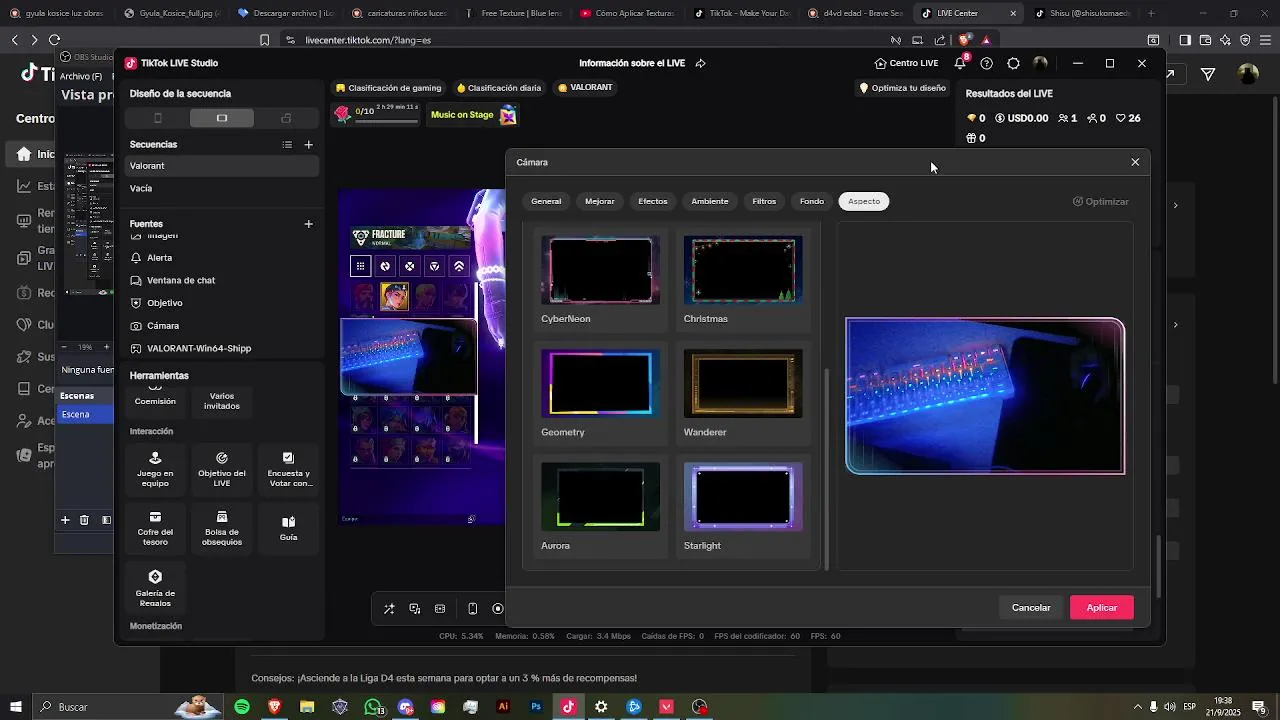Switch to the Aspecto tab
This screenshot has height=720, width=1280.
coord(864,202)
